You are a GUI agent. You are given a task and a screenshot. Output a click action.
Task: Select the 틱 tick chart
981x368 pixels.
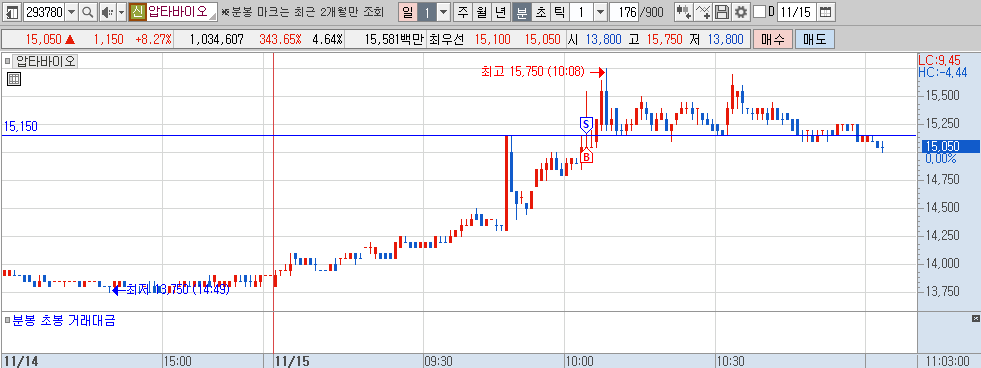tap(559, 12)
